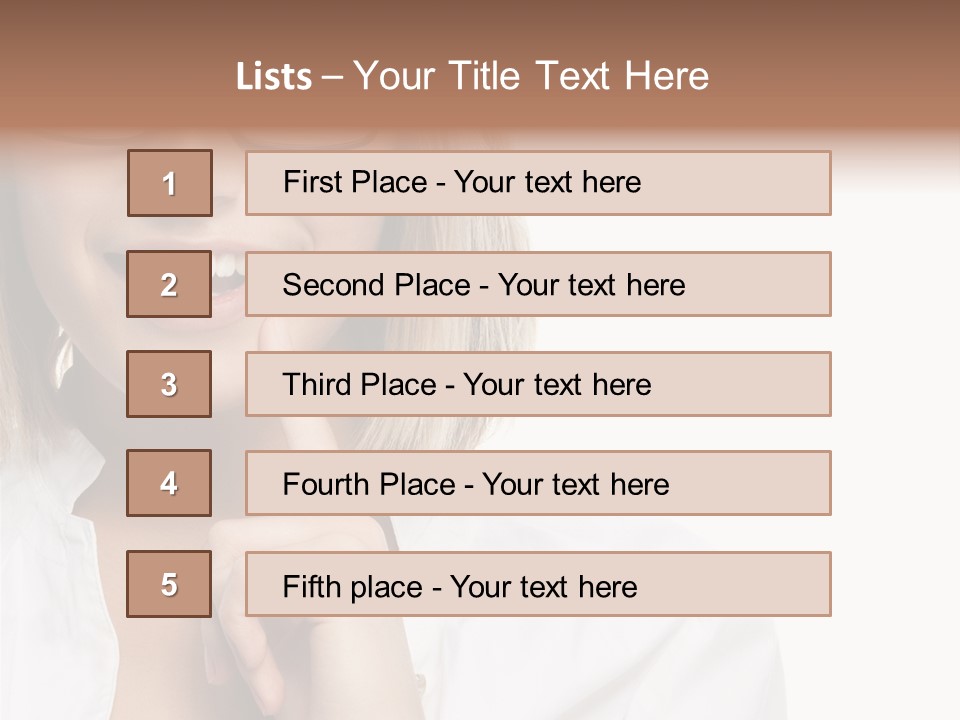The image size is (960, 720).
Task: Select the Fourth Place text bar
Action: tap(538, 483)
